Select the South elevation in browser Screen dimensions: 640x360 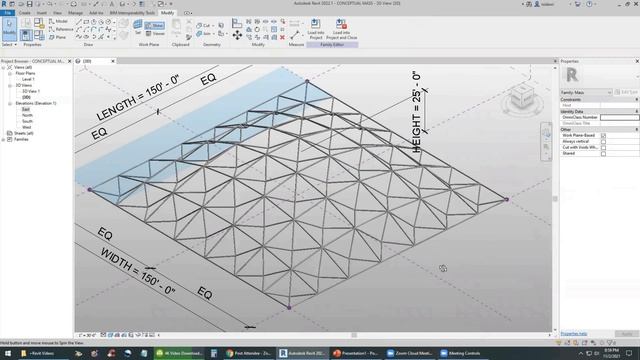click(27, 122)
